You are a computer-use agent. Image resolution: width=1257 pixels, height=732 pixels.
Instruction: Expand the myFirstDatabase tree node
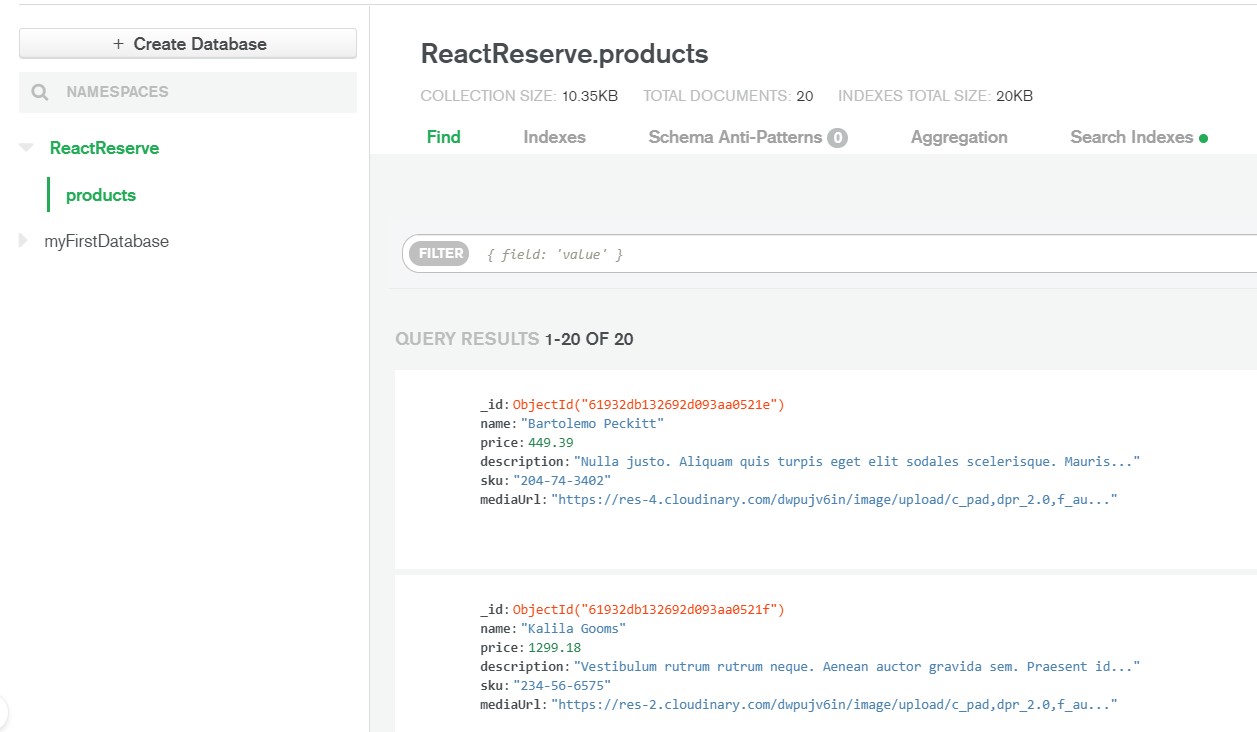tap(24, 241)
